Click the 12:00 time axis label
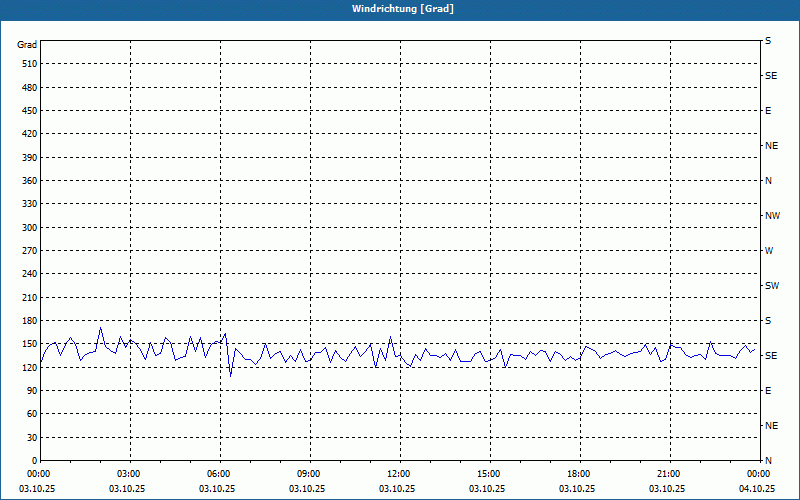Viewport: 800px width, 500px height. coord(398,474)
